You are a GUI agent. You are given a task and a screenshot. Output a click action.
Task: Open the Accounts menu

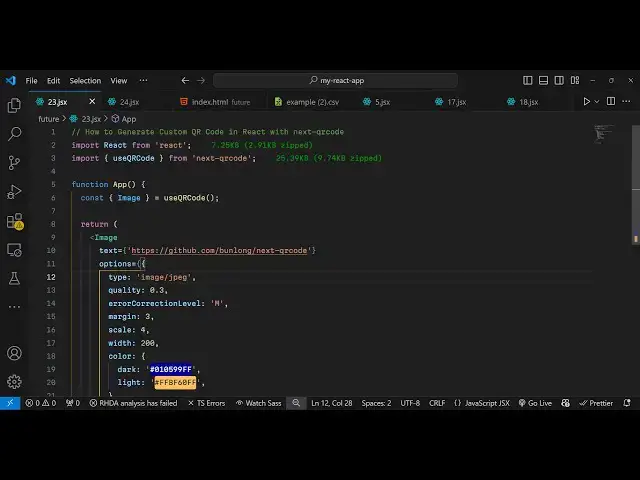(x=14, y=353)
